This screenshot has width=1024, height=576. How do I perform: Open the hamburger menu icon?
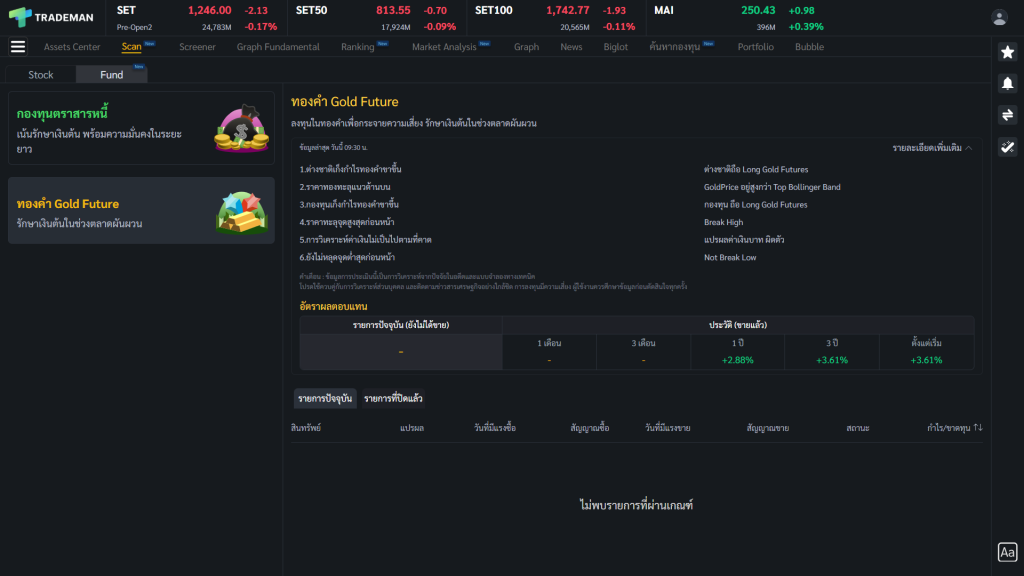pyautogui.click(x=18, y=47)
